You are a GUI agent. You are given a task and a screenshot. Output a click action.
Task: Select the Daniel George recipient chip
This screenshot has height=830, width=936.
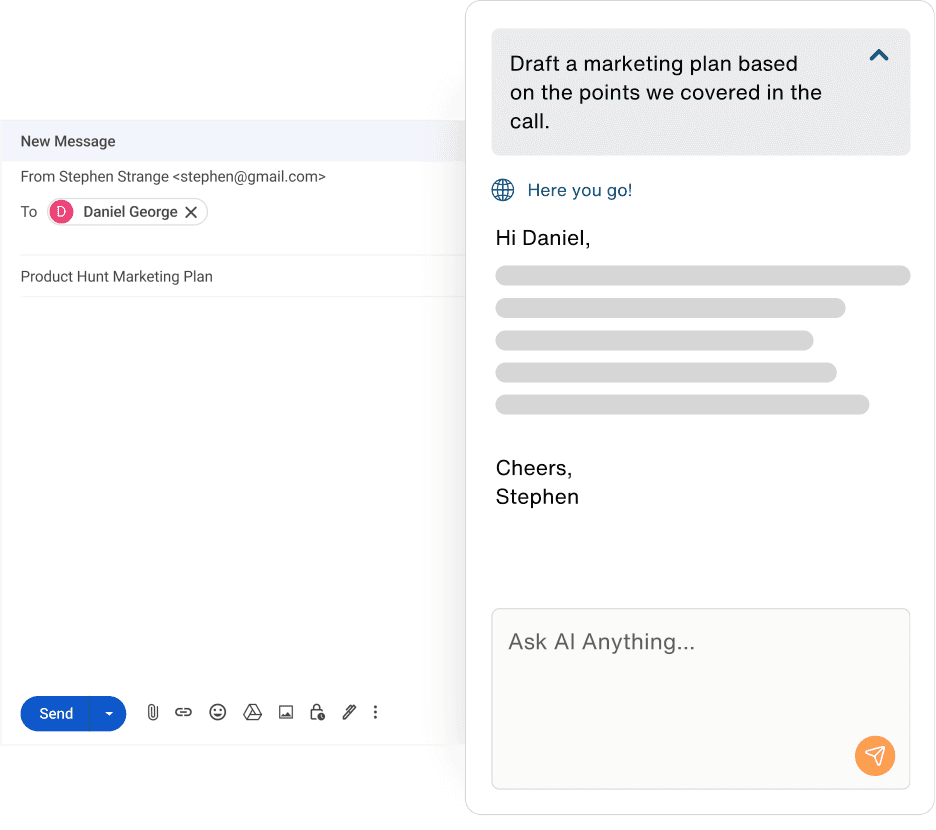[x=128, y=212]
